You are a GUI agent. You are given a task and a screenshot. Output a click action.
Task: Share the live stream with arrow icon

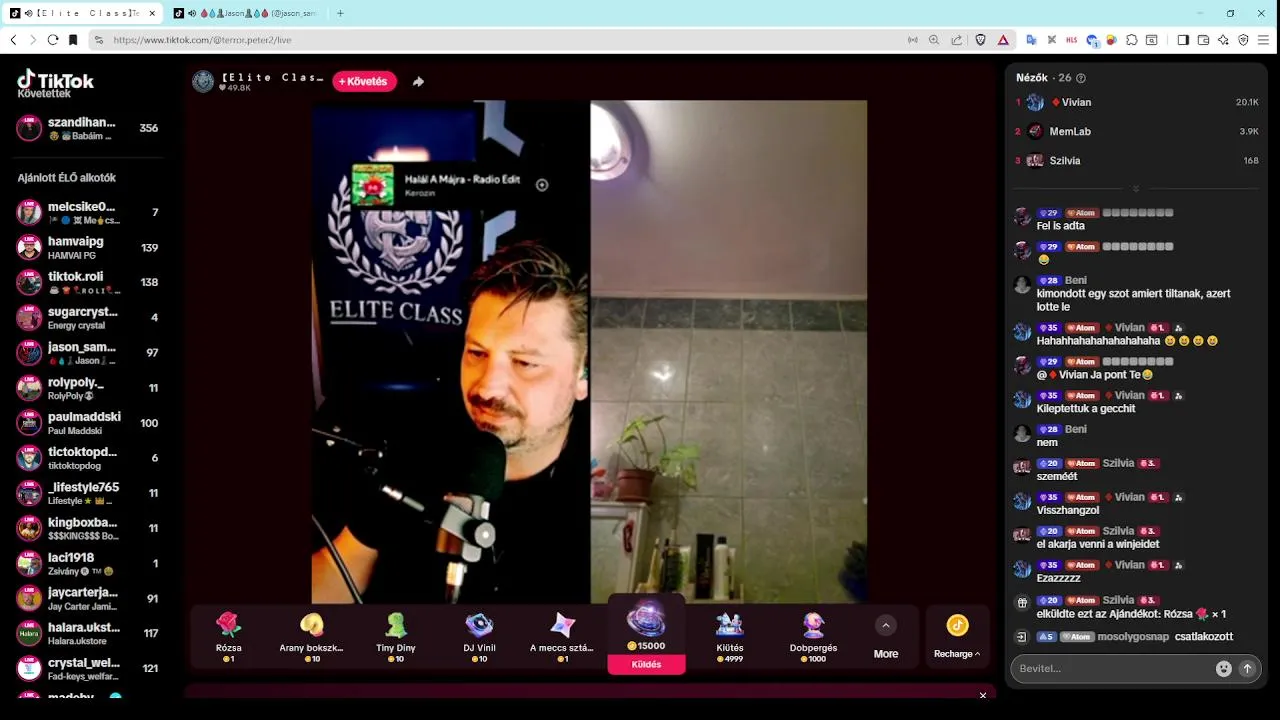point(418,82)
